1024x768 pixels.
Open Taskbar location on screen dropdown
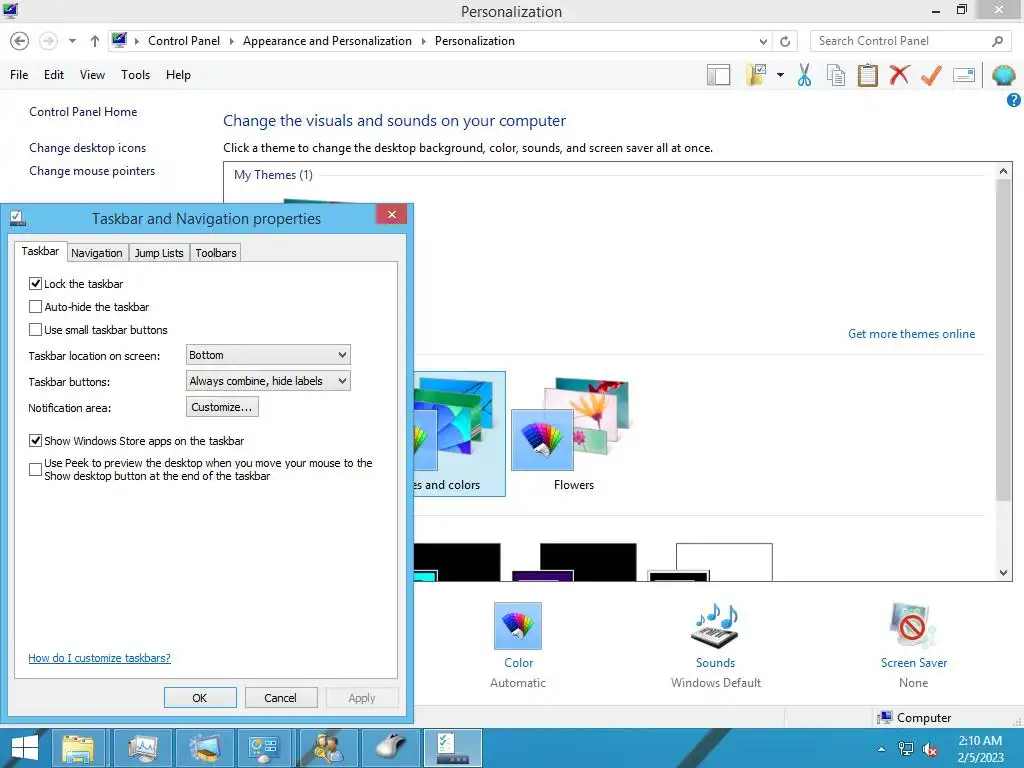point(268,355)
